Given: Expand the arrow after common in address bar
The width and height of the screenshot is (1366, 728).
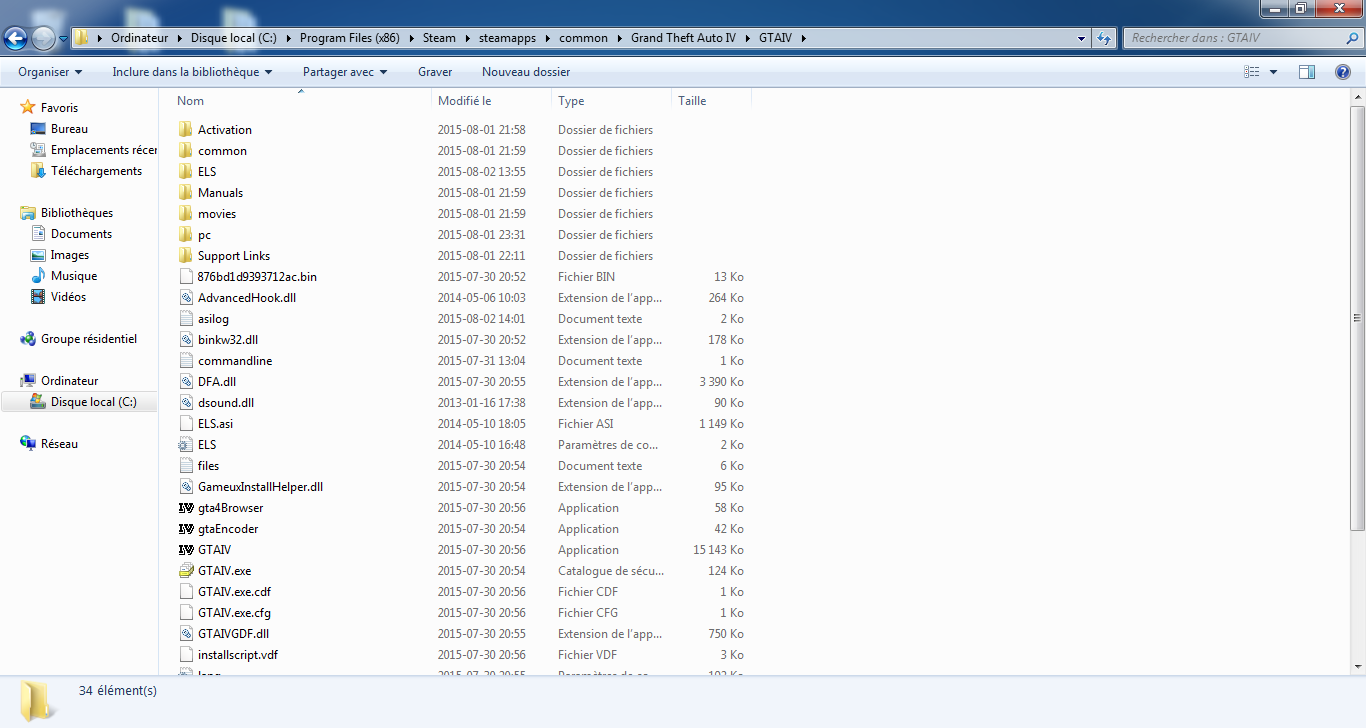Looking at the screenshot, I should (x=619, y=38).
